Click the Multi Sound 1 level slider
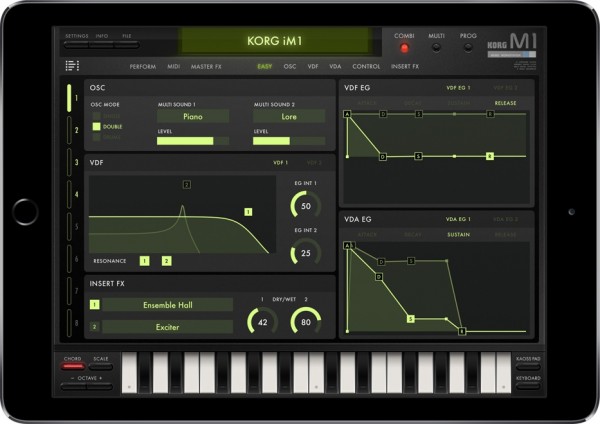 [x=193, y=141]
